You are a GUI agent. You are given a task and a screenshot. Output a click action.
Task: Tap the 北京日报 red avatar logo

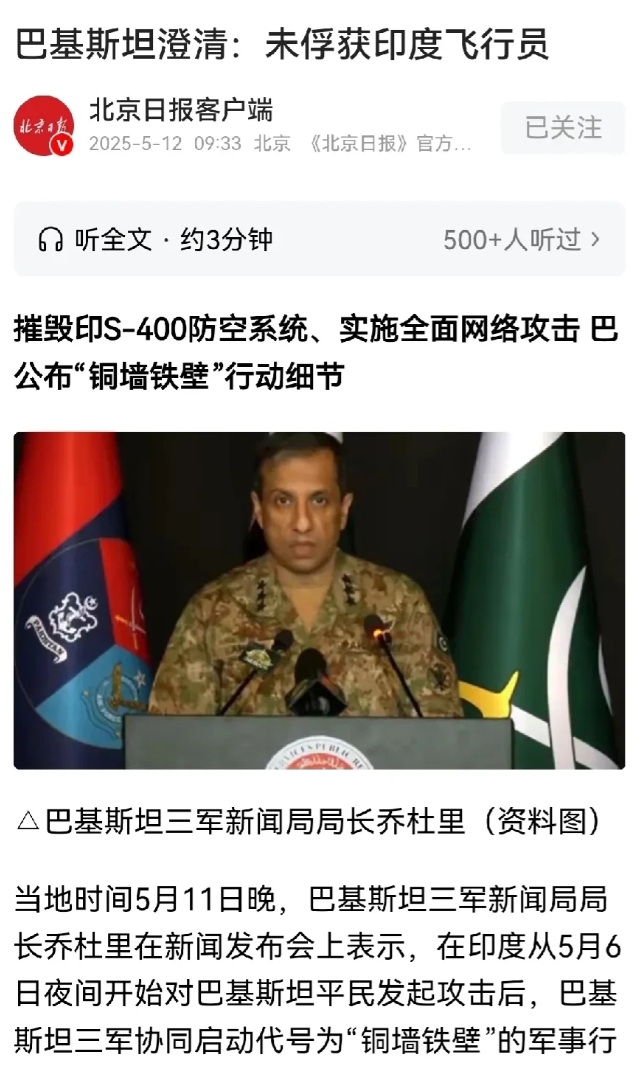pyautogui.click(x=44, y=126)
